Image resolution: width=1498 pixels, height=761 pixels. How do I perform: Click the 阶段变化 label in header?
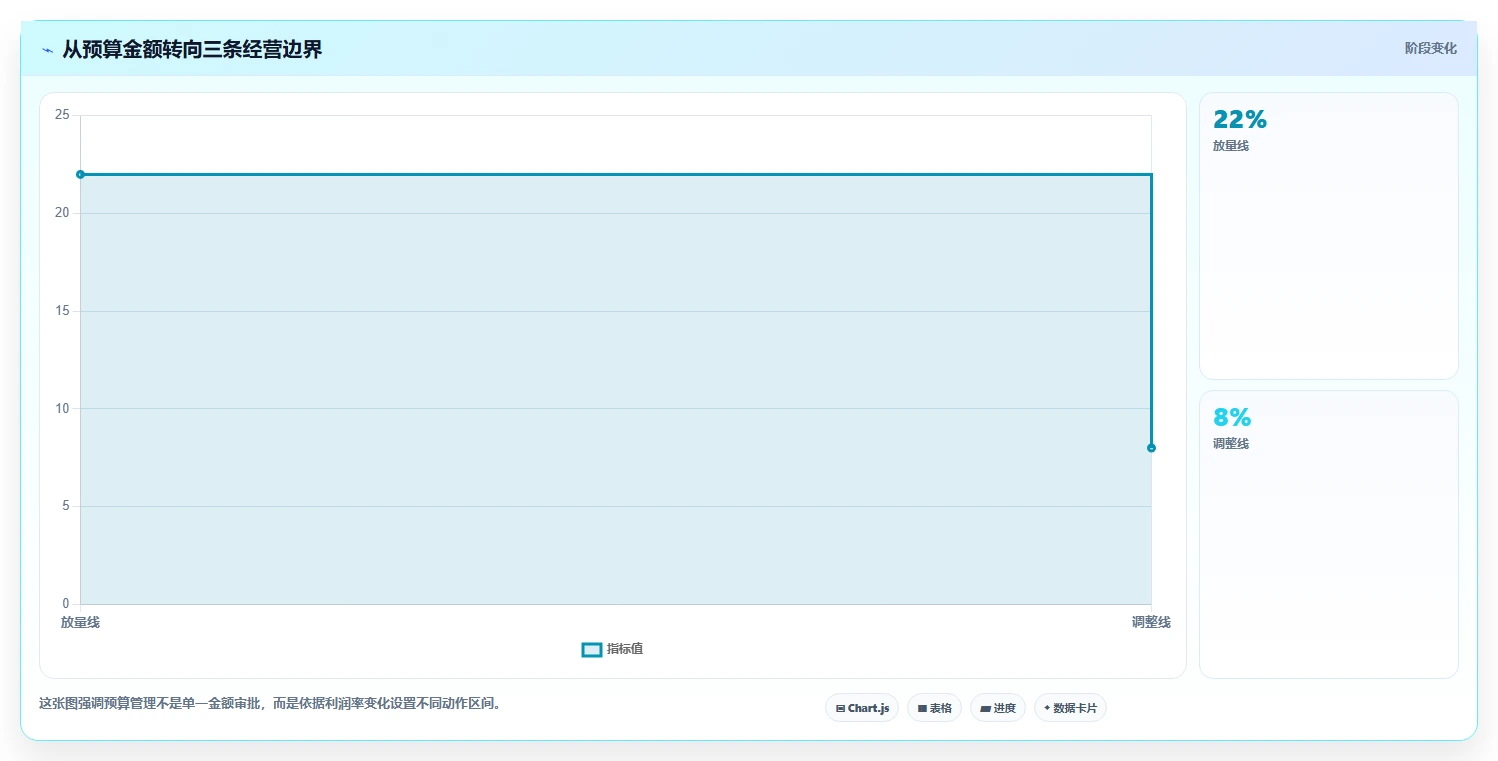(x=1431, y=48)
